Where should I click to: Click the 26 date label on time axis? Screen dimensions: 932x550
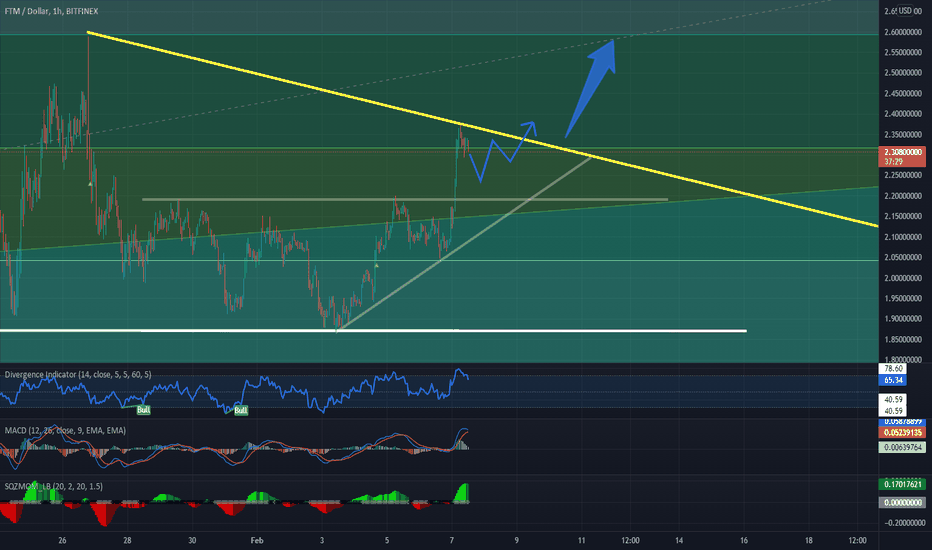(62, 540)
